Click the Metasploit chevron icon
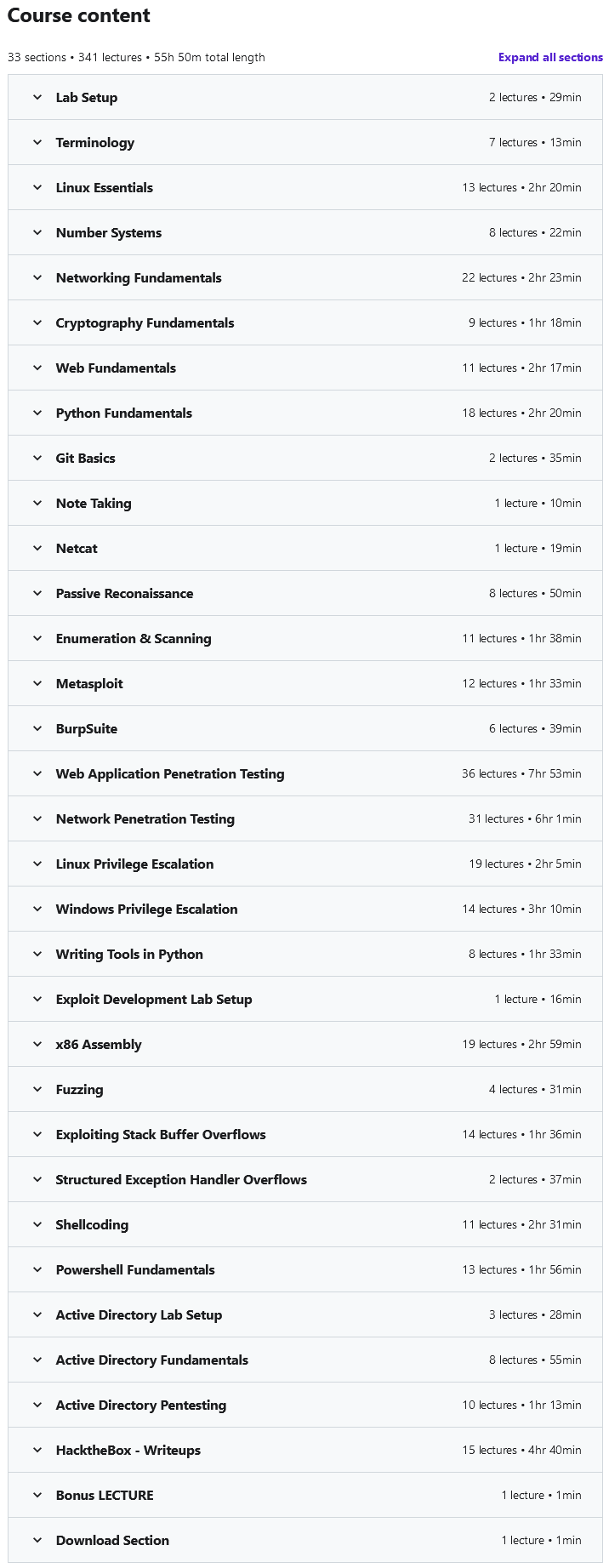The width and height of the screenshot is (609, 1568). coord(37,683)
